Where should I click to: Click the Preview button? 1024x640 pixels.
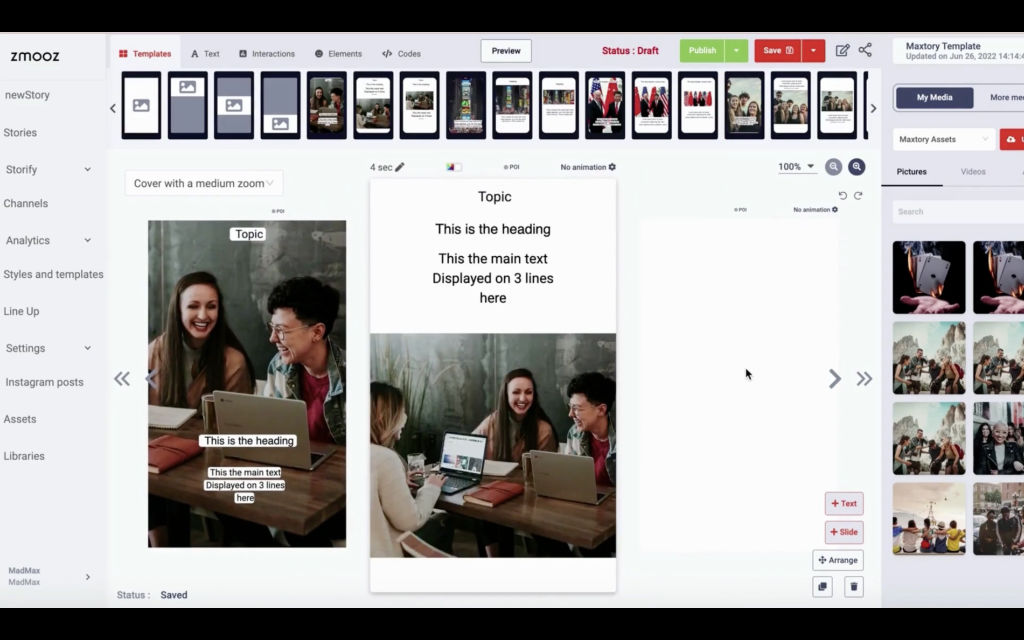coord(506,51)
